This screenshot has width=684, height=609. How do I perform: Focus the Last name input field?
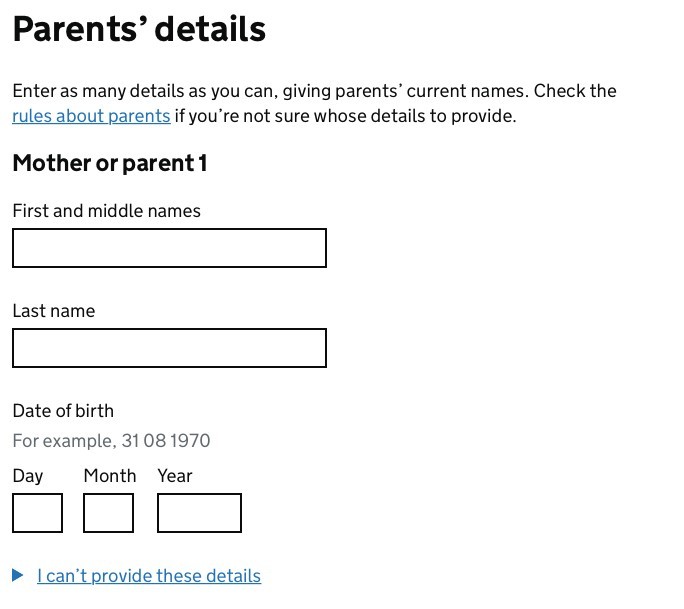[169, 348]
